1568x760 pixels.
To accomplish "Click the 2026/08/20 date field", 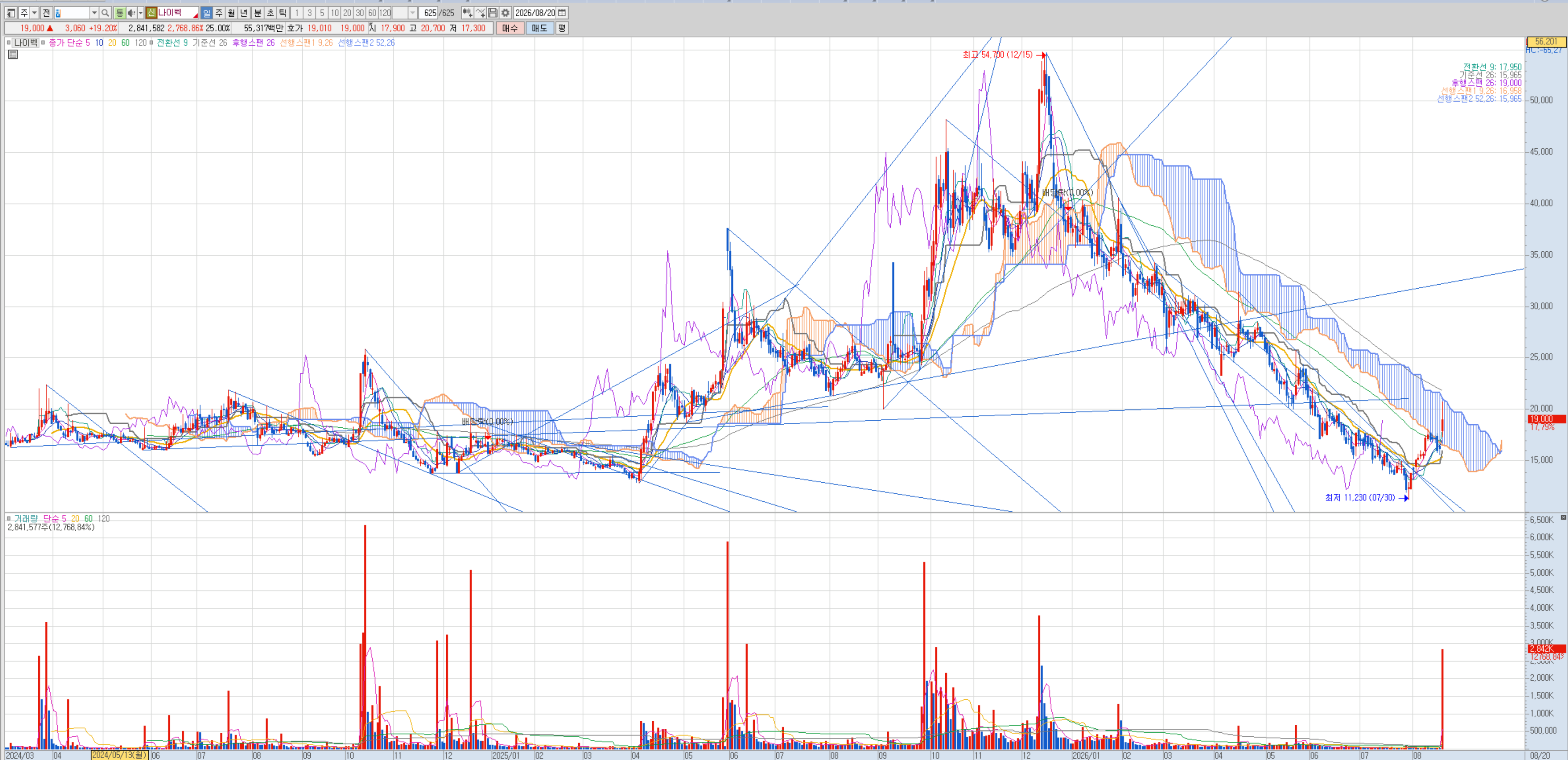I will coord(535,13).
